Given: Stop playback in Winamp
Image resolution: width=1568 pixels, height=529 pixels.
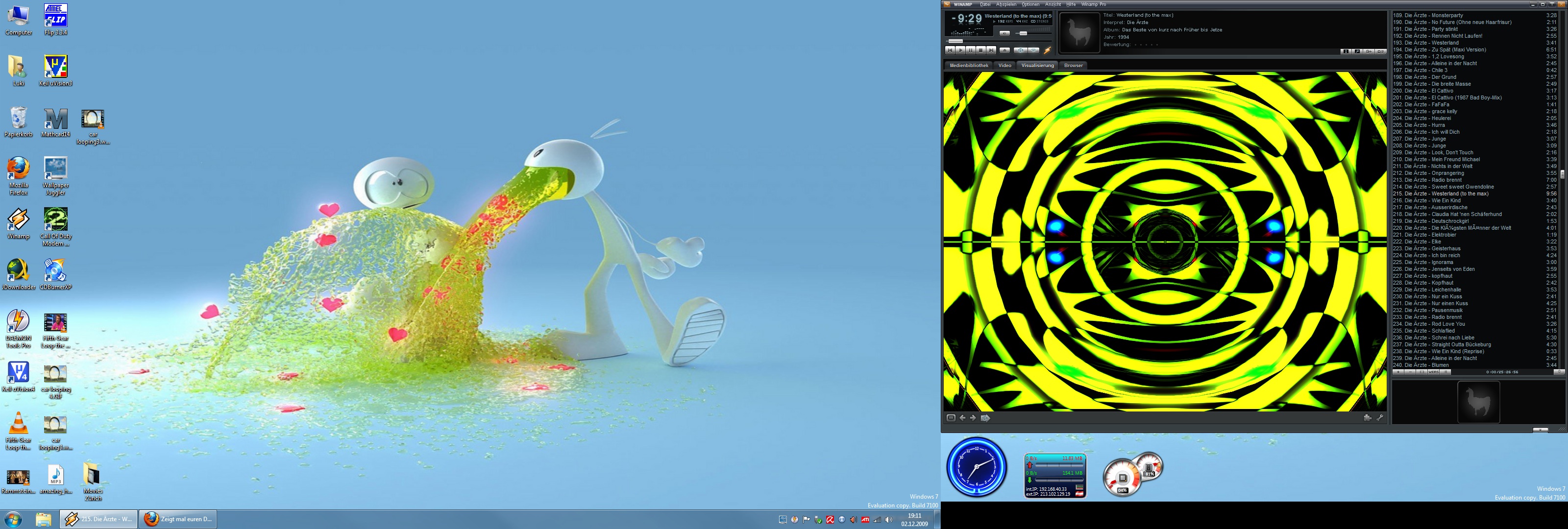Looking at the screenshot, I should click(x=981, y=50).
